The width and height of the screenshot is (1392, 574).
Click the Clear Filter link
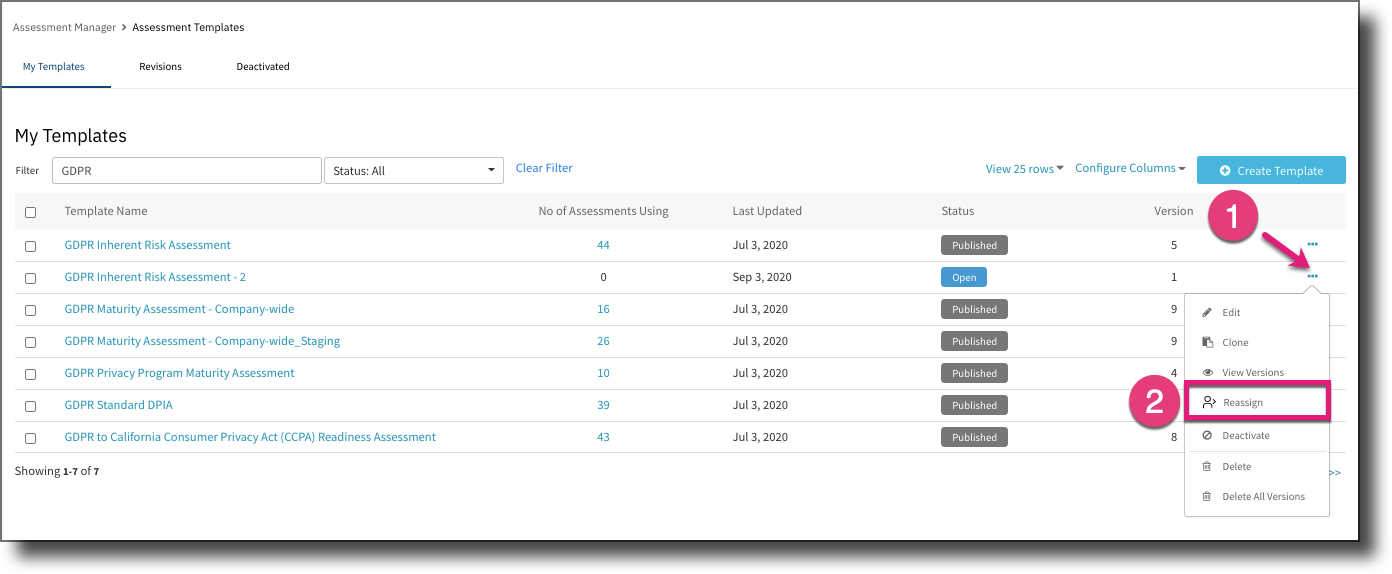544,168
